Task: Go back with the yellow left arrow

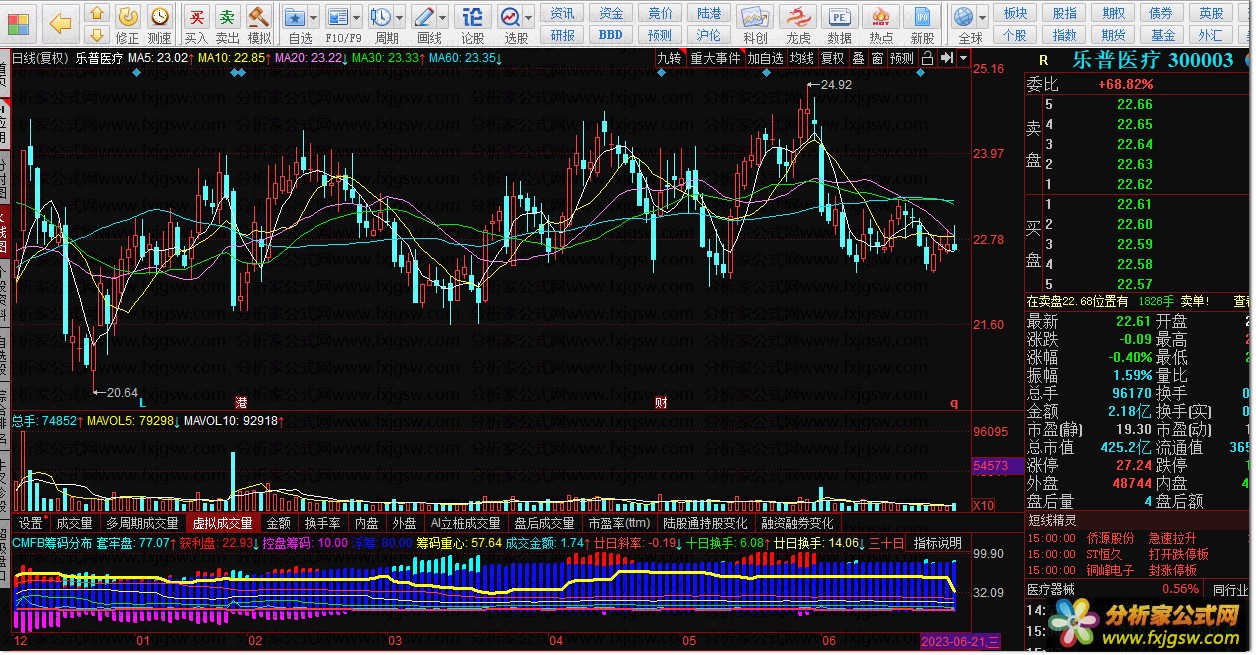Action: (60, 22)
